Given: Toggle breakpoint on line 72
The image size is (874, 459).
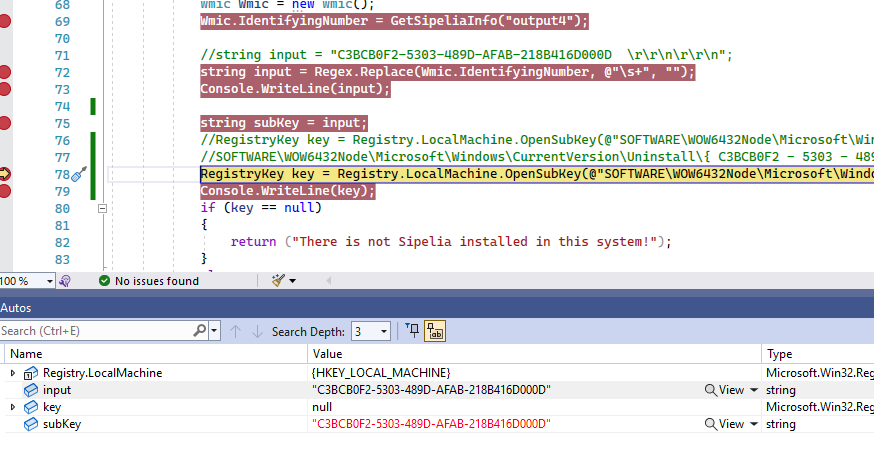Looking at the screenshot, I should [x=4, y=73].
